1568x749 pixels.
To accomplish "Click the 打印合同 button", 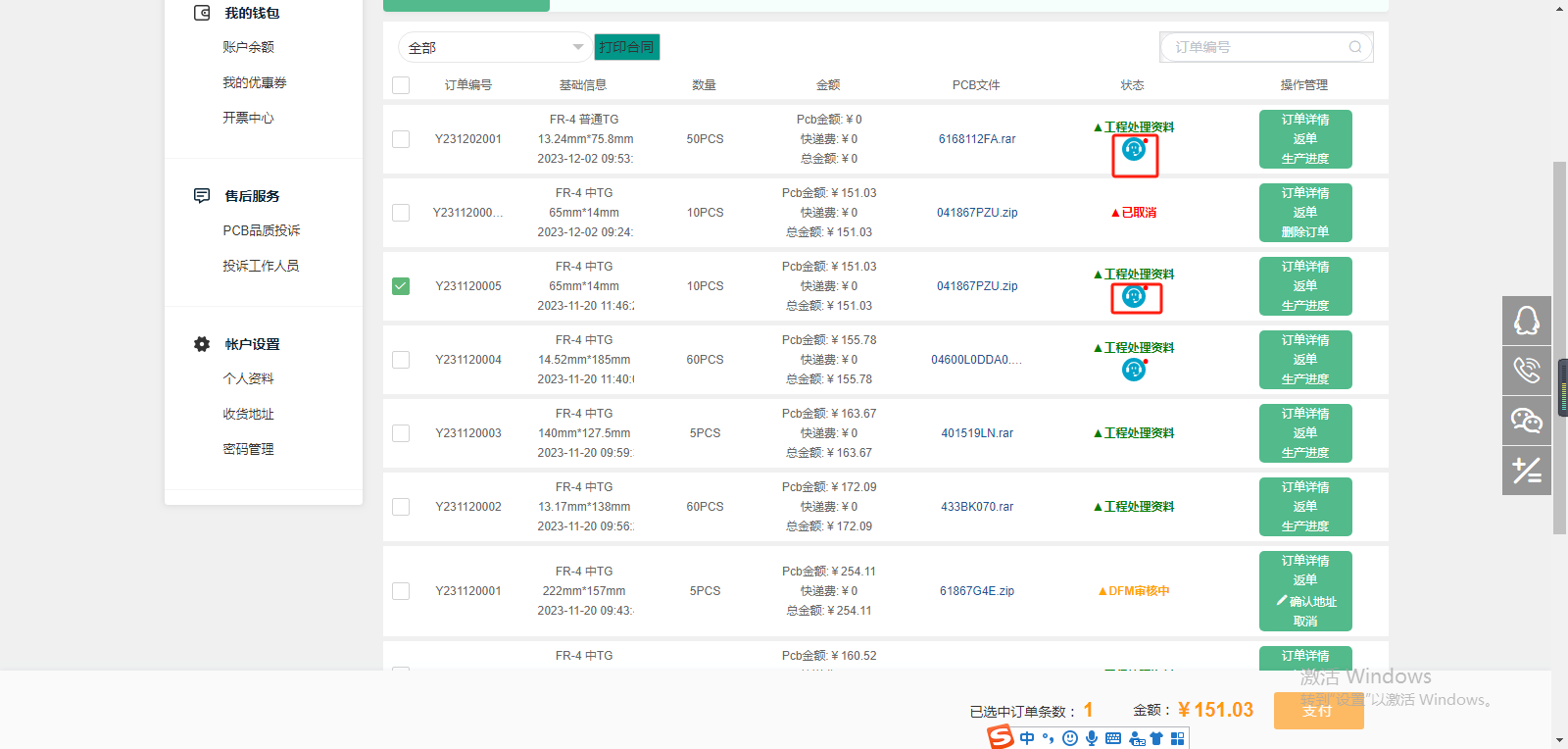I will (x=626, y=47).
